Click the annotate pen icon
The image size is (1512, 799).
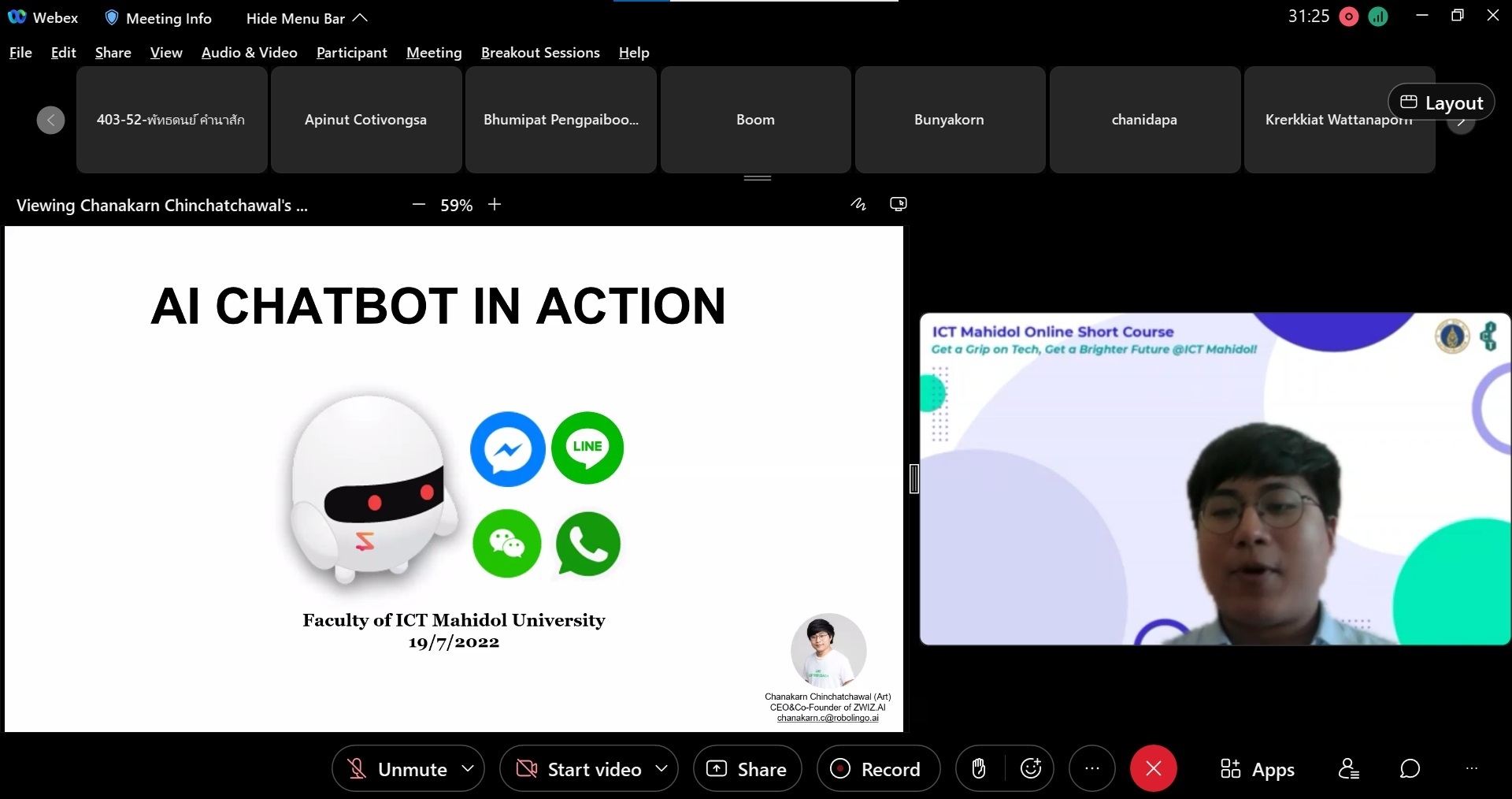tap(858, 205)
